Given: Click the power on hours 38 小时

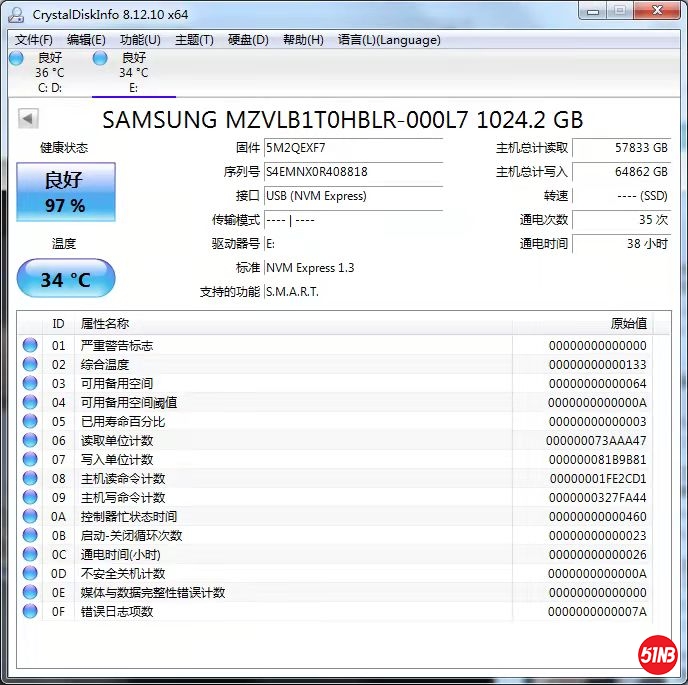Looking at the screenshot, I should pyautogui.click(x=622, y=244).
